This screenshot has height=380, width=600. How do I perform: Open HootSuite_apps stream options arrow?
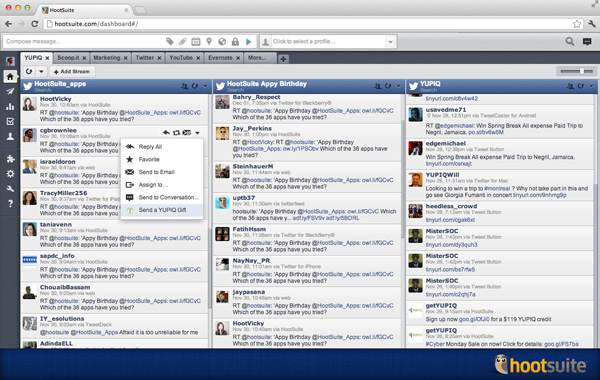pyautogui.click(x=205, y=86)
